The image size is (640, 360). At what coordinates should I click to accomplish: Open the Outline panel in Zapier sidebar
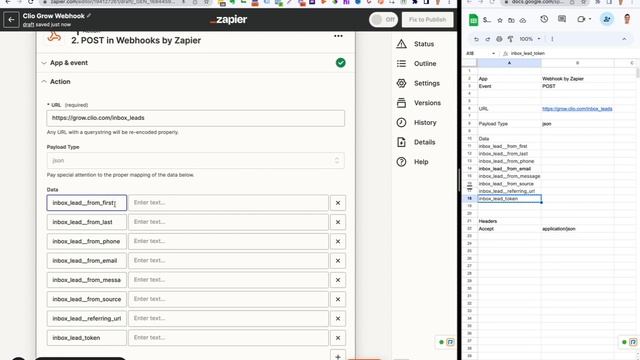click(416, 64)
